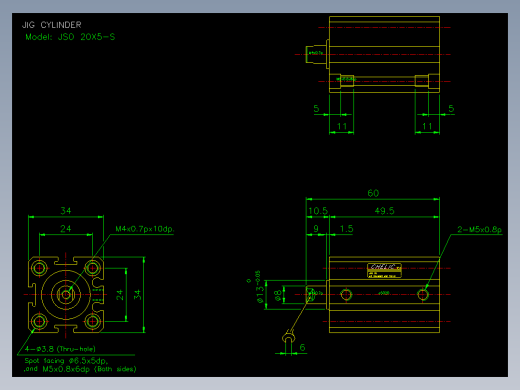This screenshot has width=520, height=390.
Task: Click the "9" rod length dimension
Action: 316,229
